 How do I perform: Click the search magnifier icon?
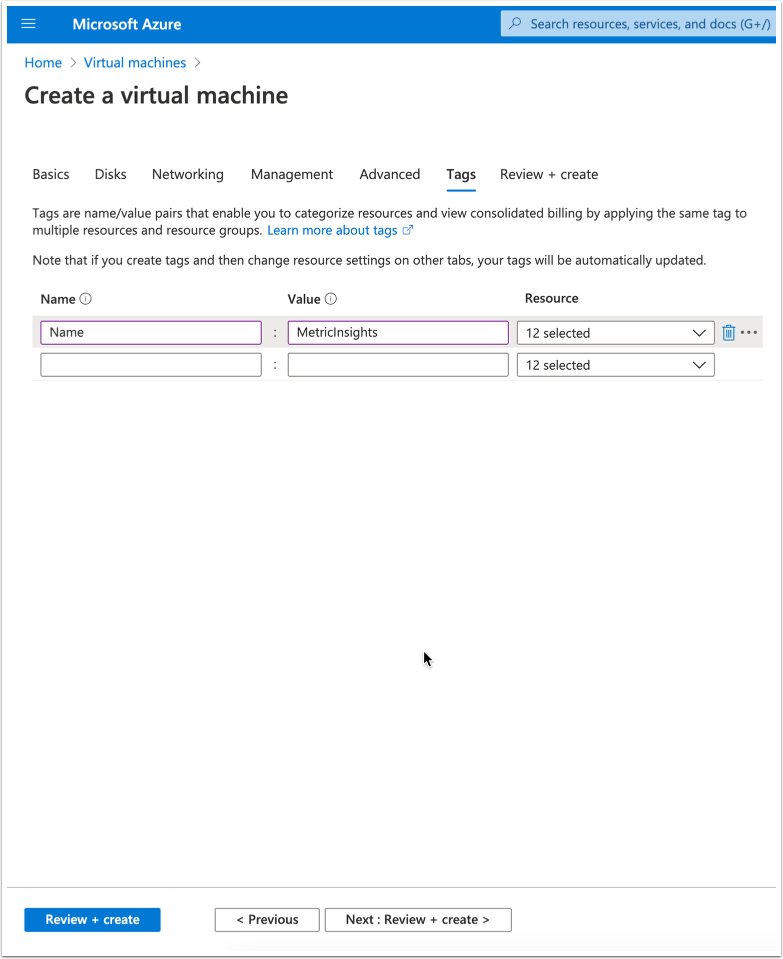[x=515, y=24]
